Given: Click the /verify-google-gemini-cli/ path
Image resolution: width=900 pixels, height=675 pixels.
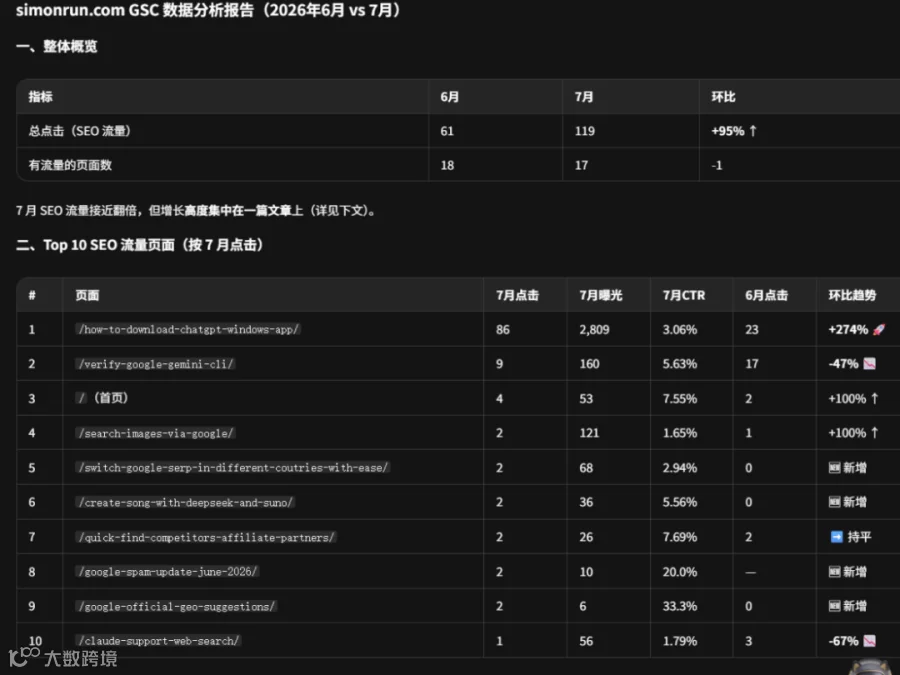Looking at the screenshot, I should click(156, 364).
